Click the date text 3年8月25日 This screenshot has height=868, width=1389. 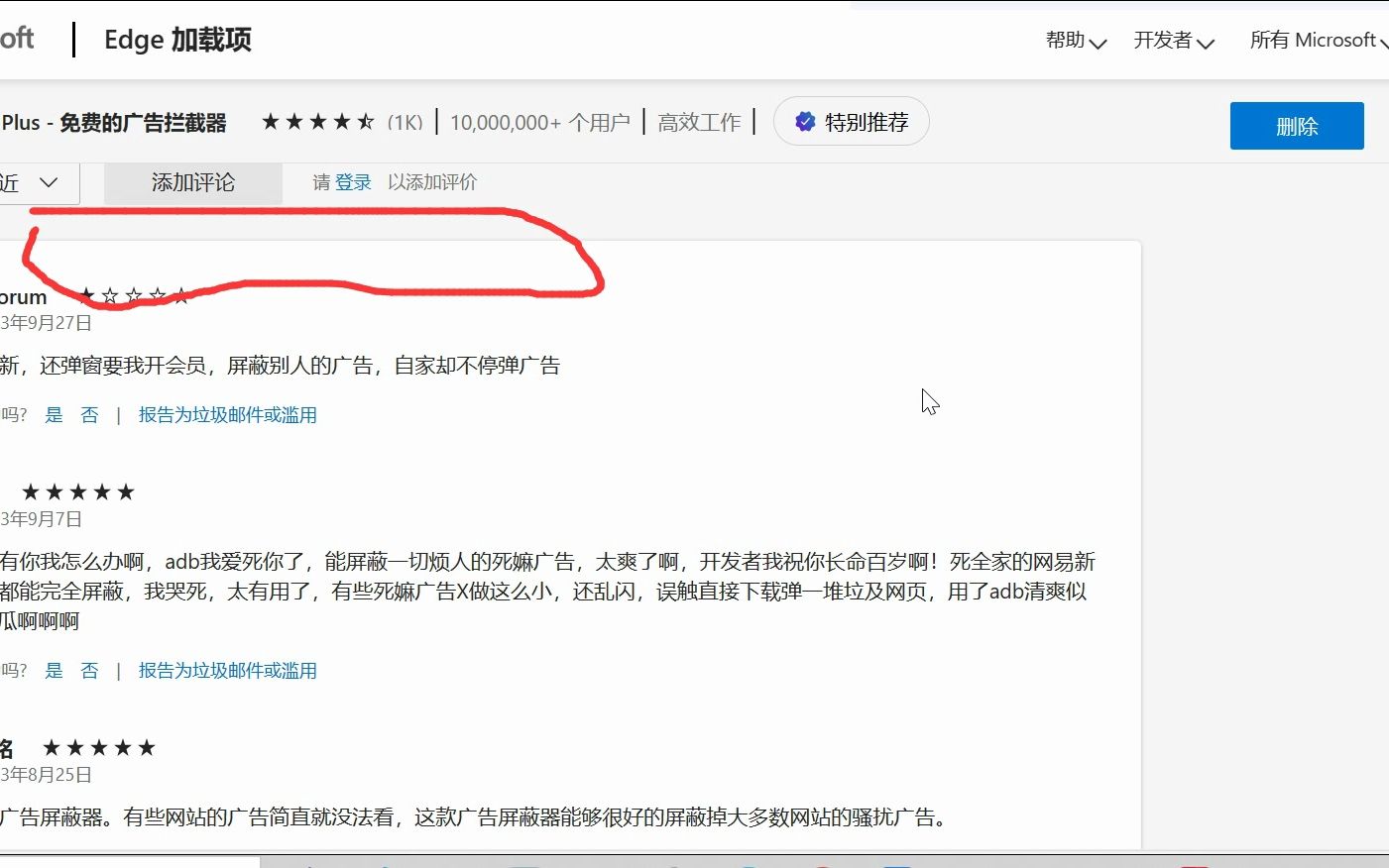[46, 775]
